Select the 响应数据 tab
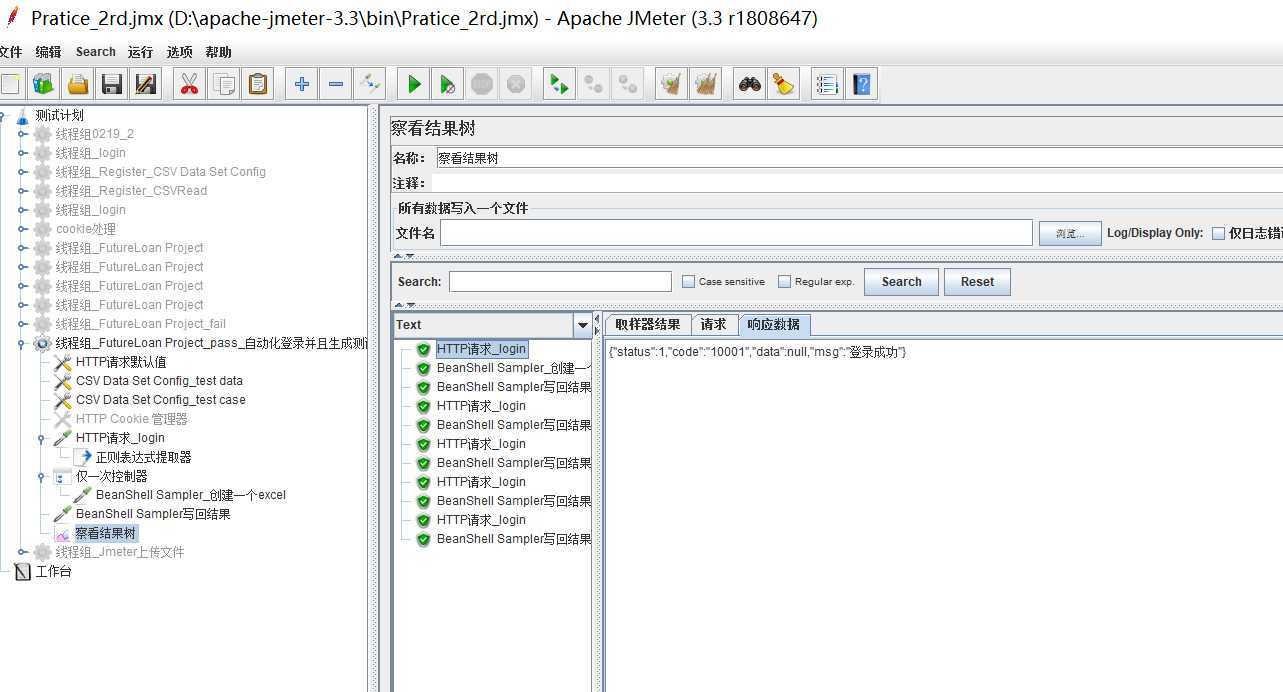Viewport: 1283px width, 692px height. point(774,324)
